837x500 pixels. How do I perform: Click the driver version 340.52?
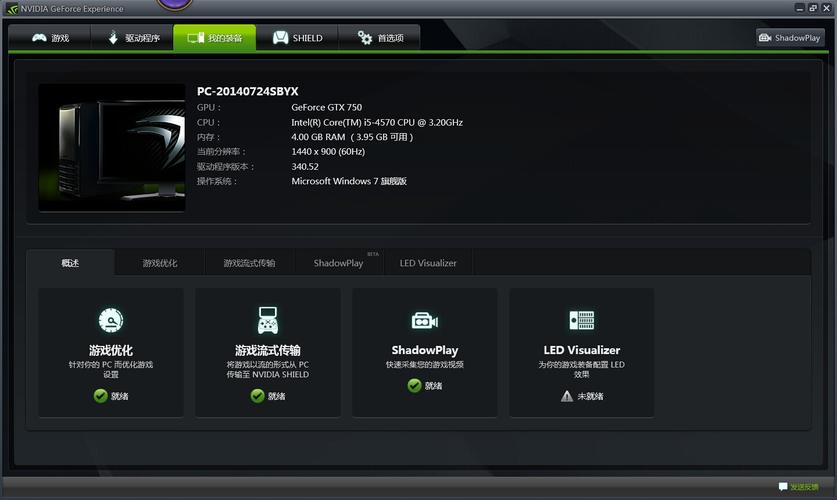click(x=305, y=166)
